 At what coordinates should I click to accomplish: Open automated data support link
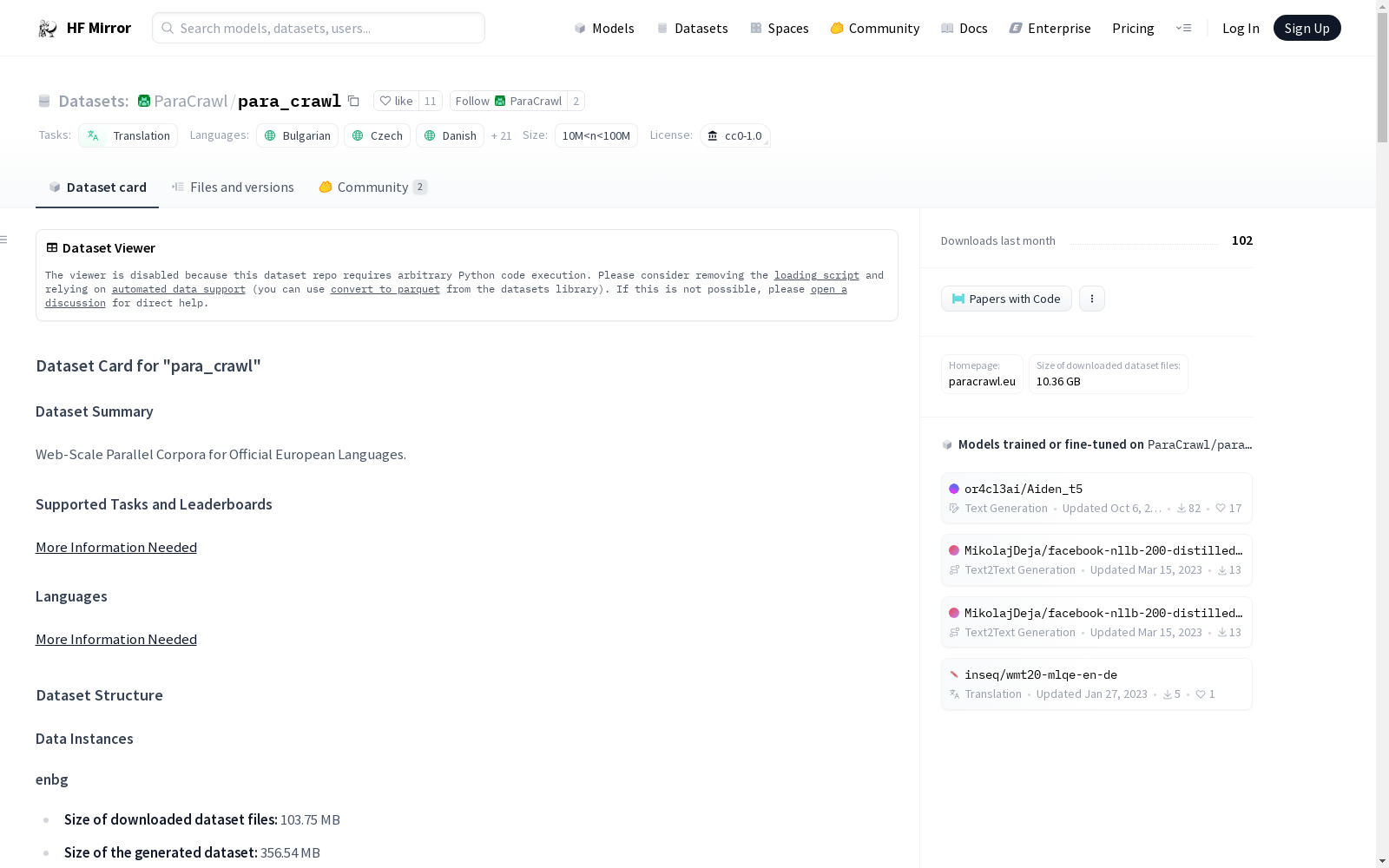(x=179, y=289)
